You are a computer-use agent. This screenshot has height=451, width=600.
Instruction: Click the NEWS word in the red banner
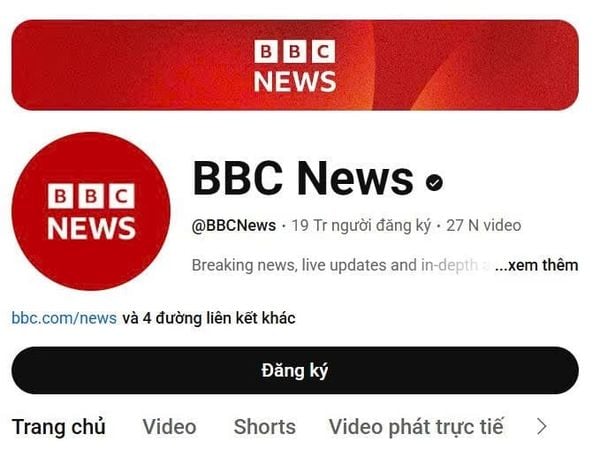tap(295, 81)
